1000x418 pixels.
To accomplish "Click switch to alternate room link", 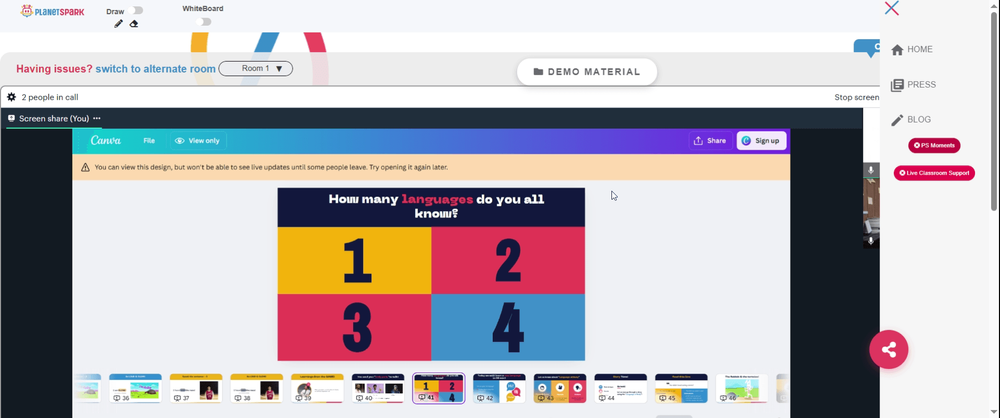I will pos(156,69).
